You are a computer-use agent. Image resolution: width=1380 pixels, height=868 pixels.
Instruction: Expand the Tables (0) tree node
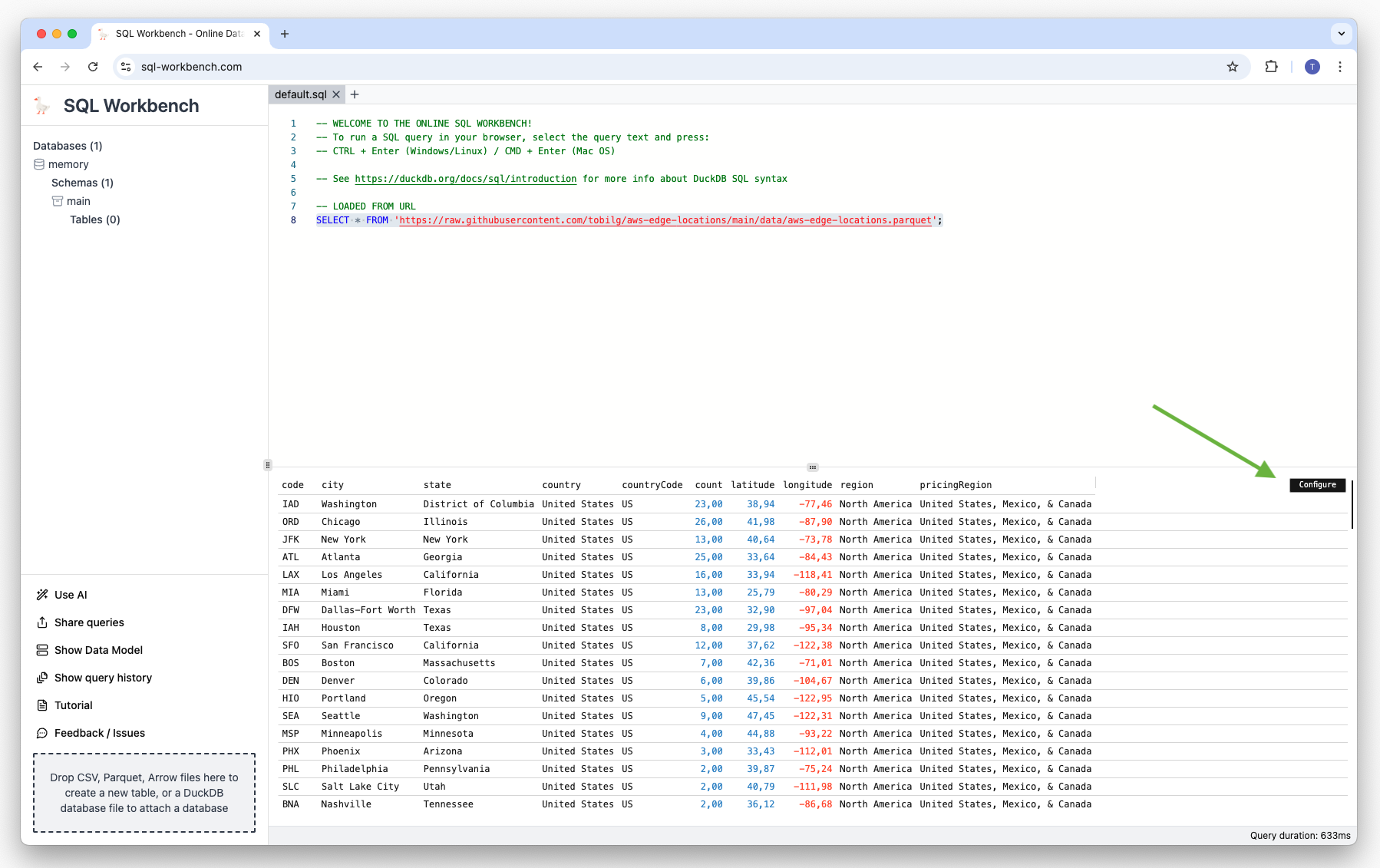pos(94,219)
